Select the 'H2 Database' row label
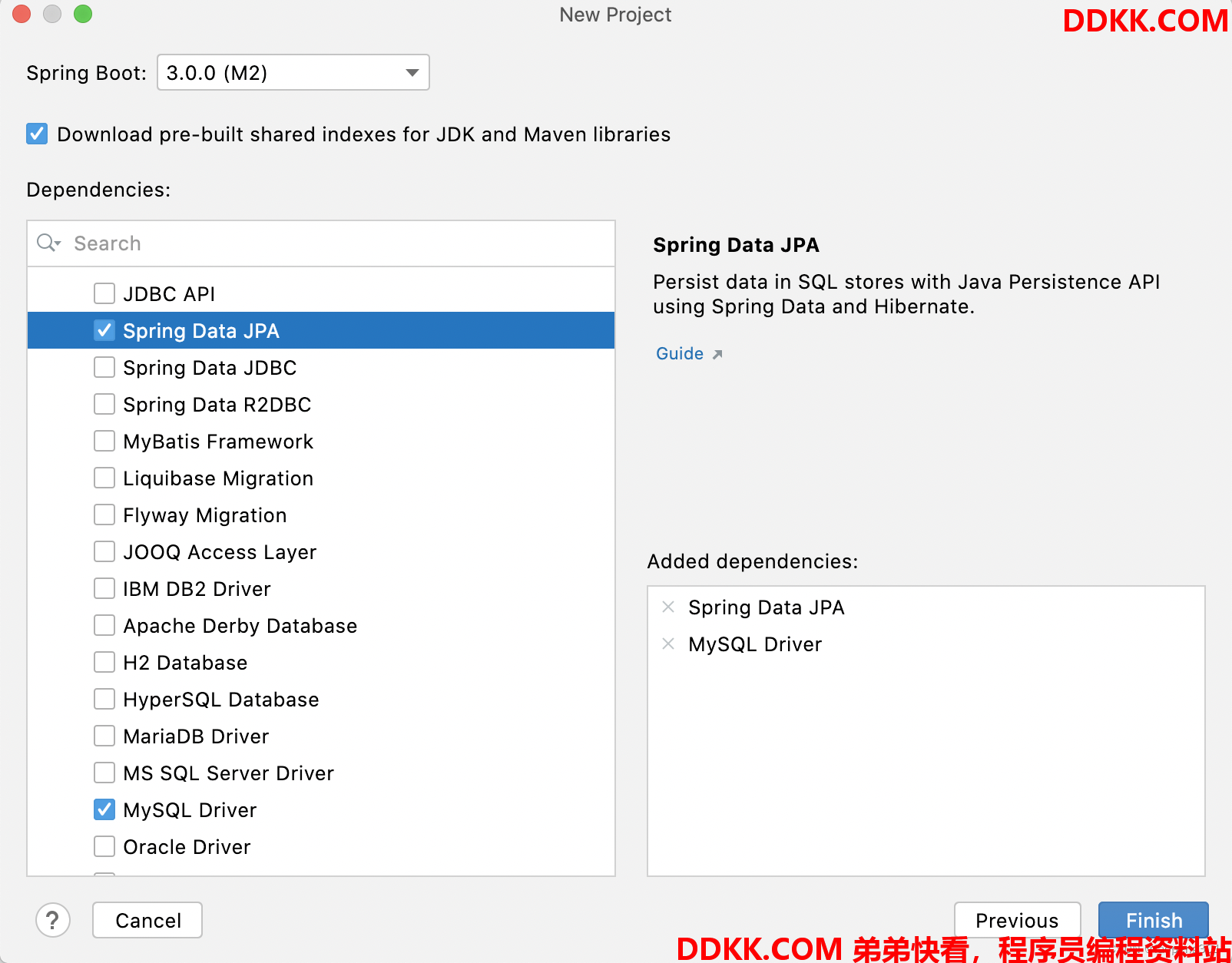Screen dimensions: 1232x963 pos(185,663)
